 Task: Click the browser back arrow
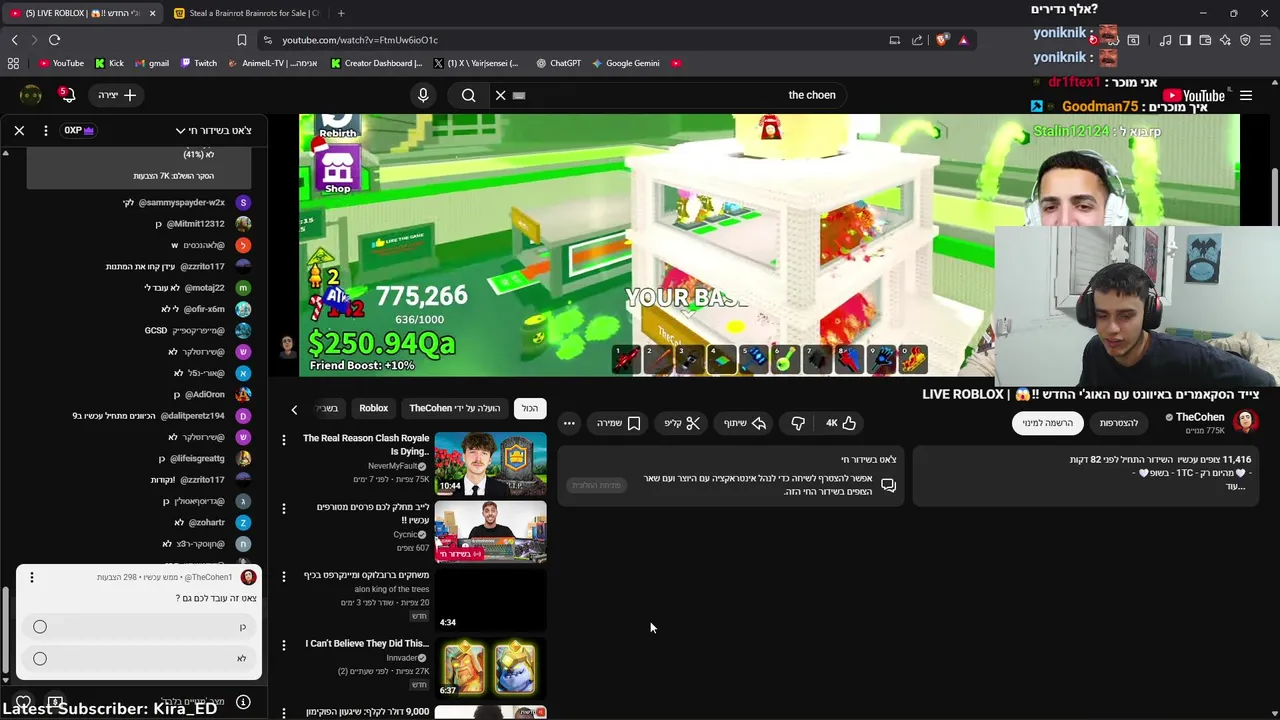[14, 40]
